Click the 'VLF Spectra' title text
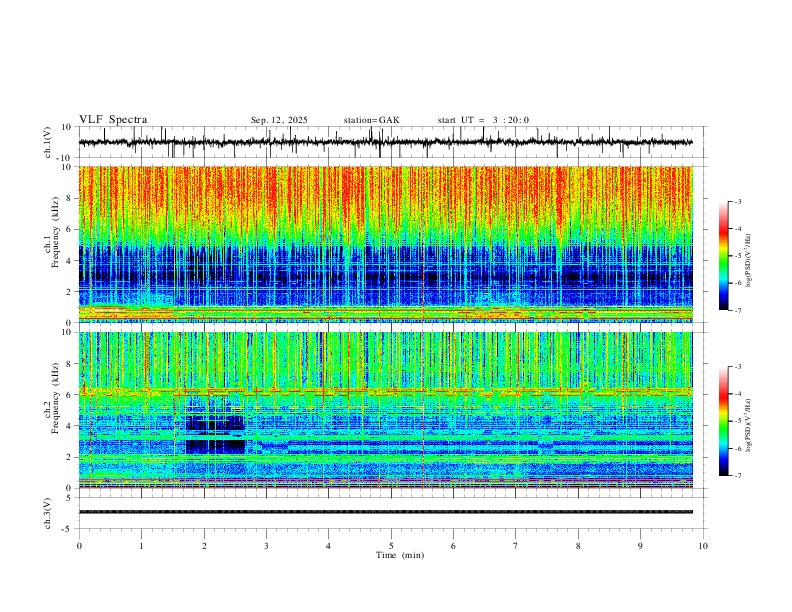The image size is (792, 612). tap(113, 120)
